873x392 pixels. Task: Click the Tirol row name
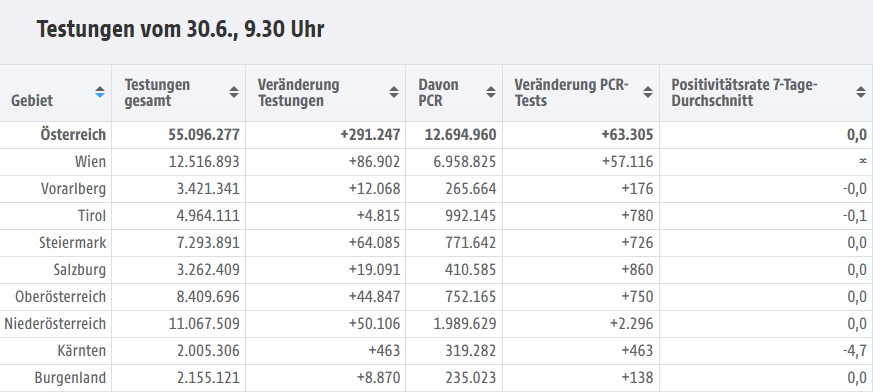tap(92, 216)
